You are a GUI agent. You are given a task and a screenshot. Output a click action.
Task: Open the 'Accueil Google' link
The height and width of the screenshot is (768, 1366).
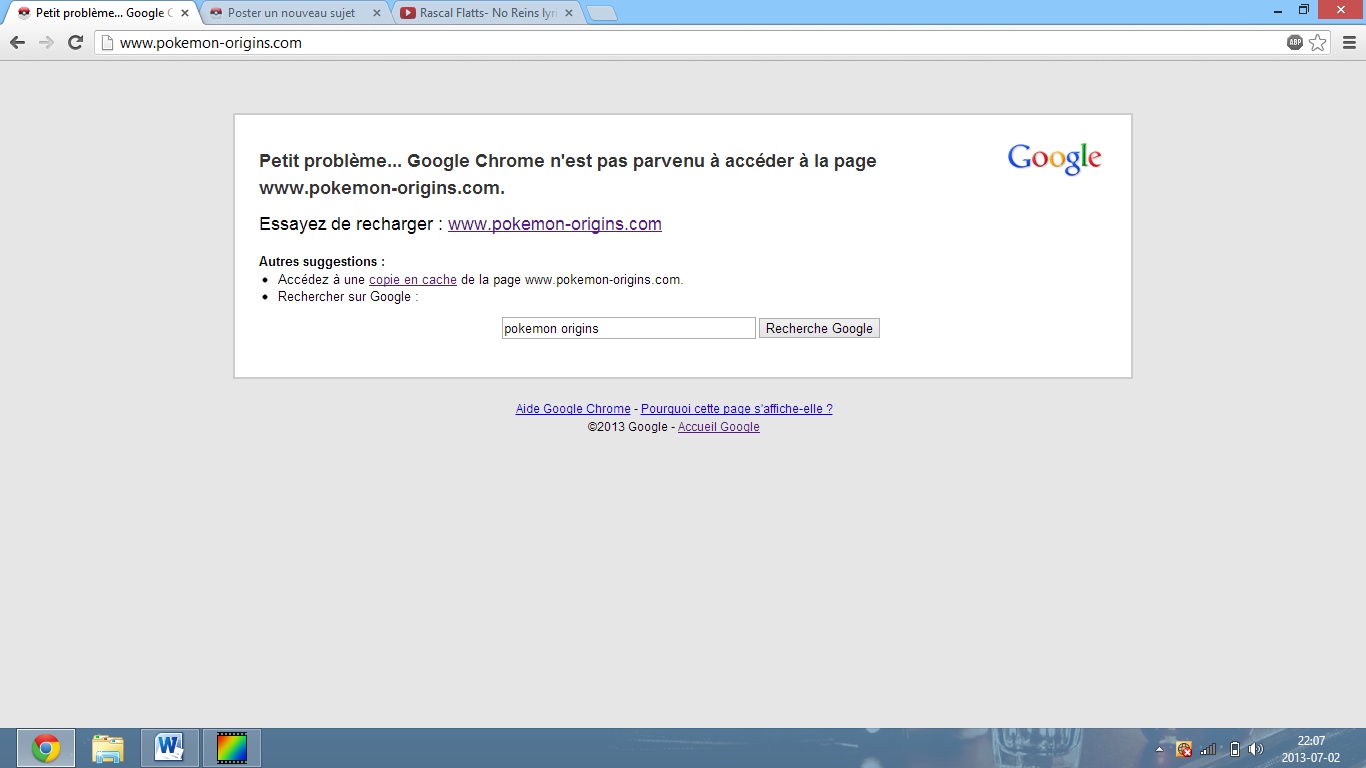coord(719,427)
